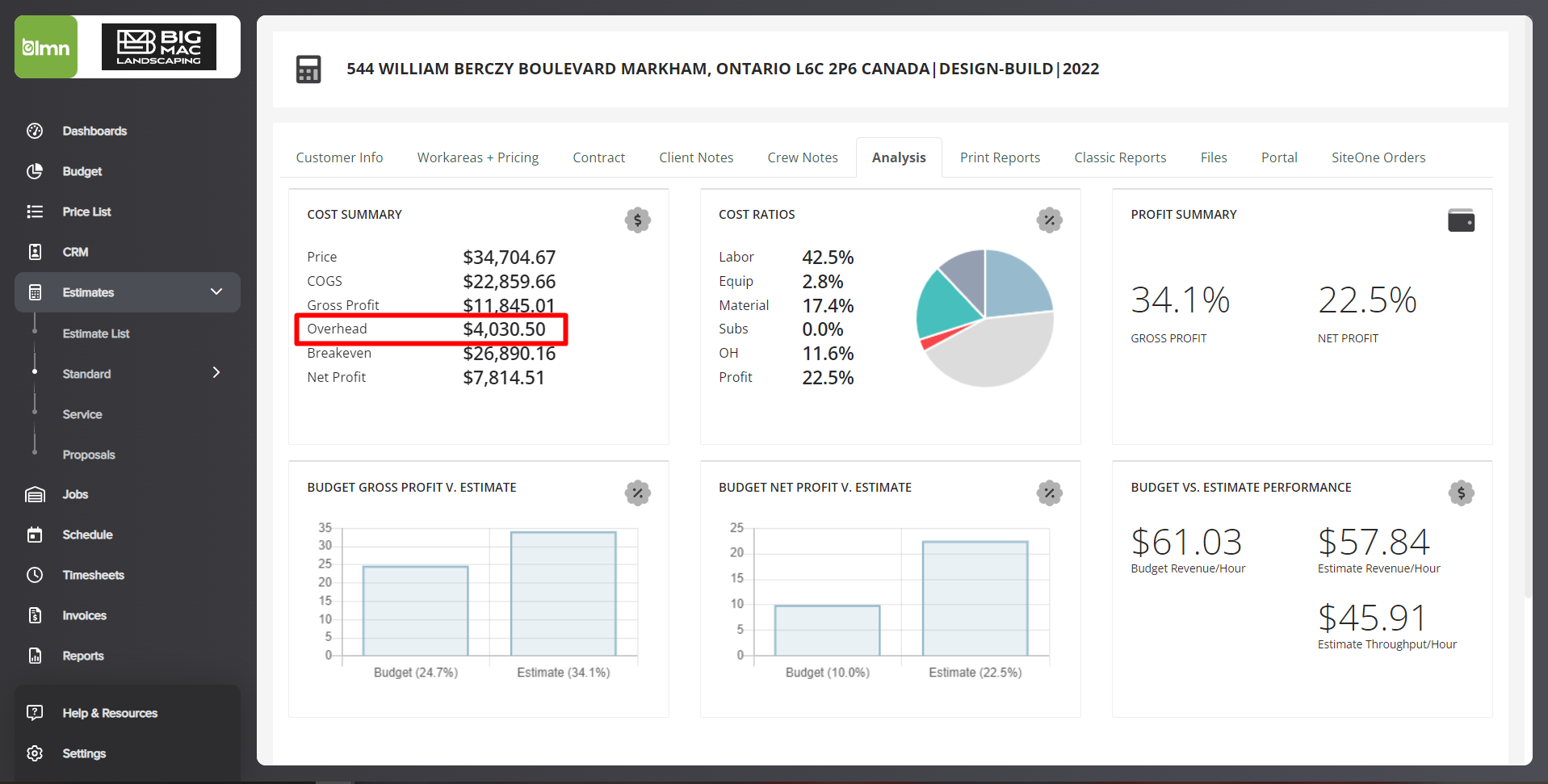
Task: Click the Schedule calendar icon
Action: pyautogui.click(x=35, y=535)
